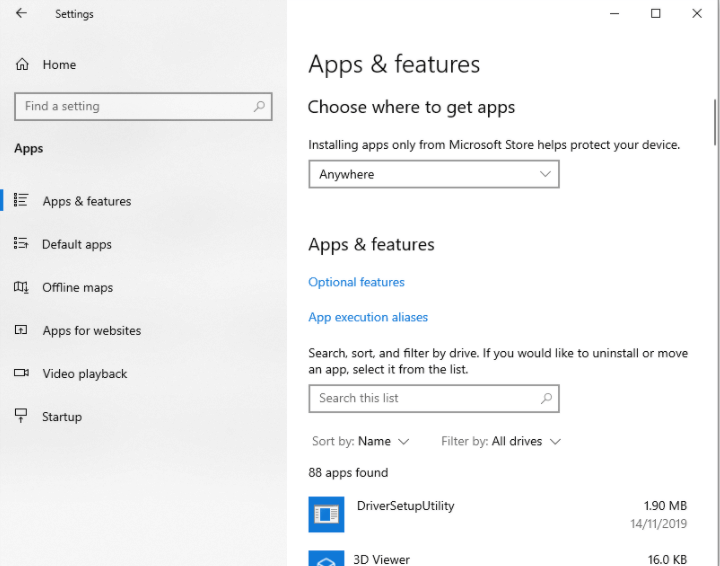
Task: Go to Default apps section
Action: (77, 244)
